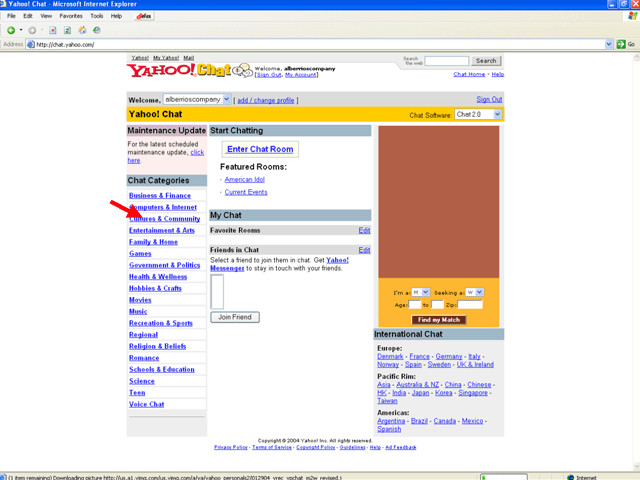Image resolution: width=640 pixels, height=480 pixels.
Task: Open Hobbies & Crafts category
Action: pyautogui.click(x=155, y=288)
